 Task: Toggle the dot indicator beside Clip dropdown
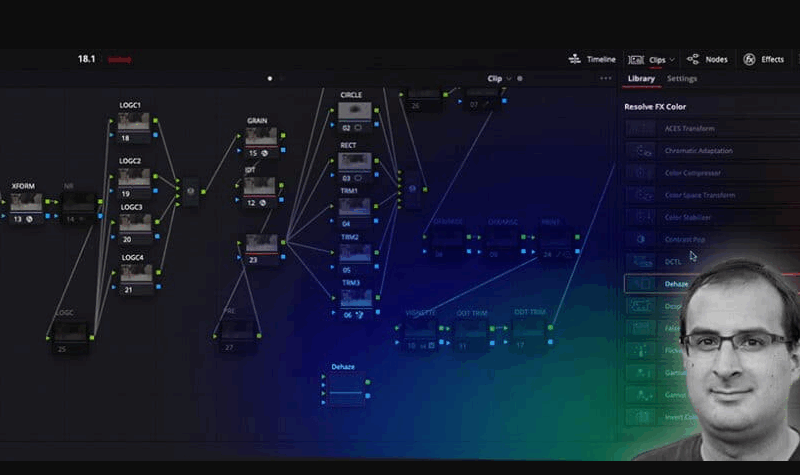point(520,79)
